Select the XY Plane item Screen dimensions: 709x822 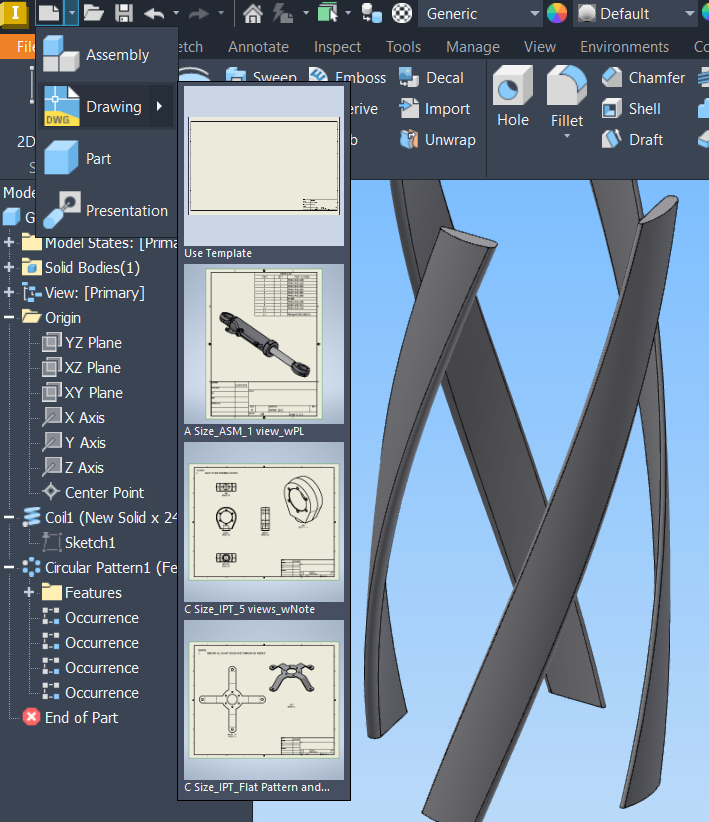click(x=83, y=393)
